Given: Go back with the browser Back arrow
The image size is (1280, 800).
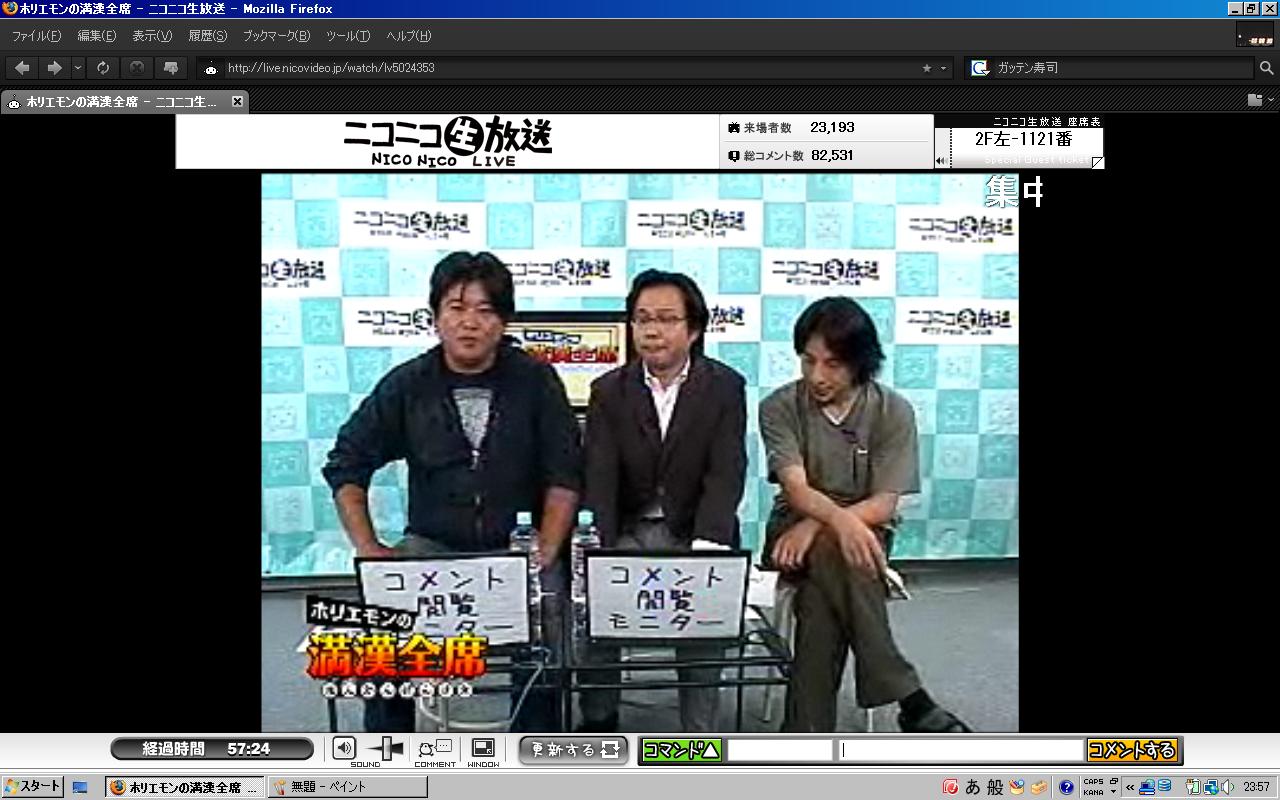Looking at the screenshot, I should tap(23, 68).
